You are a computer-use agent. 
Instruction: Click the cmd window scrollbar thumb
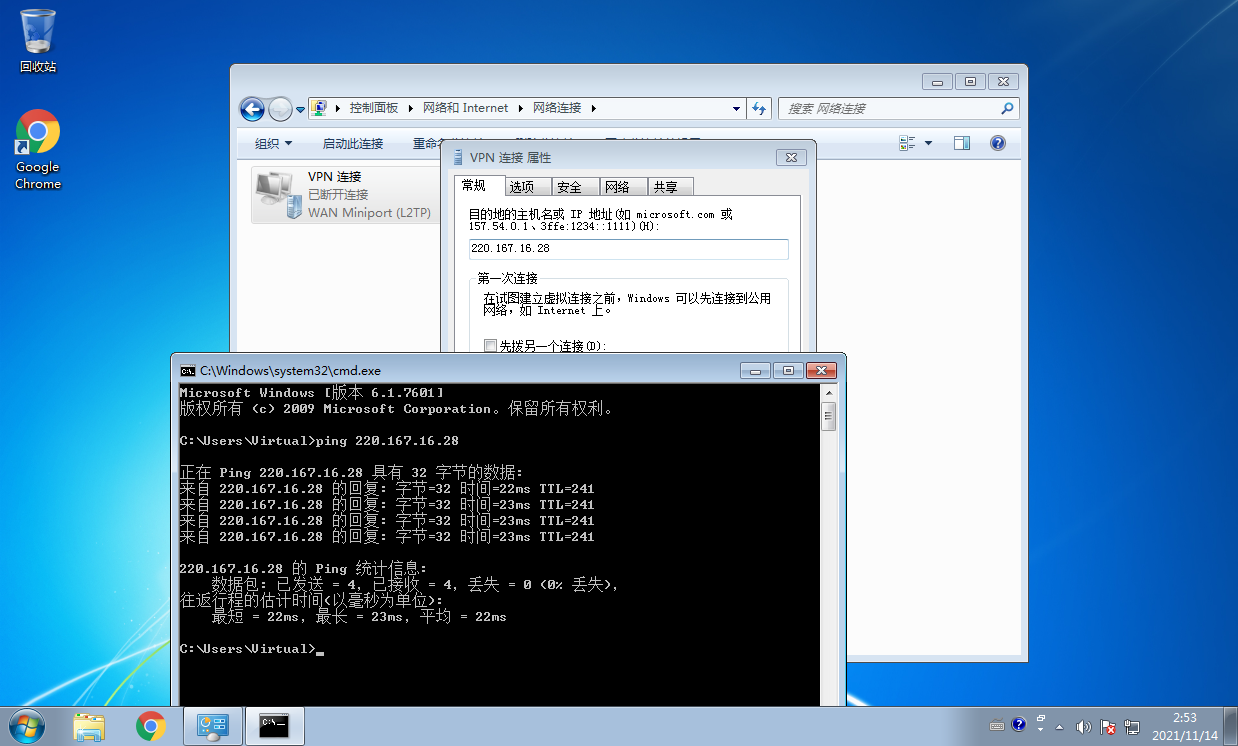[x=828, y=417]
